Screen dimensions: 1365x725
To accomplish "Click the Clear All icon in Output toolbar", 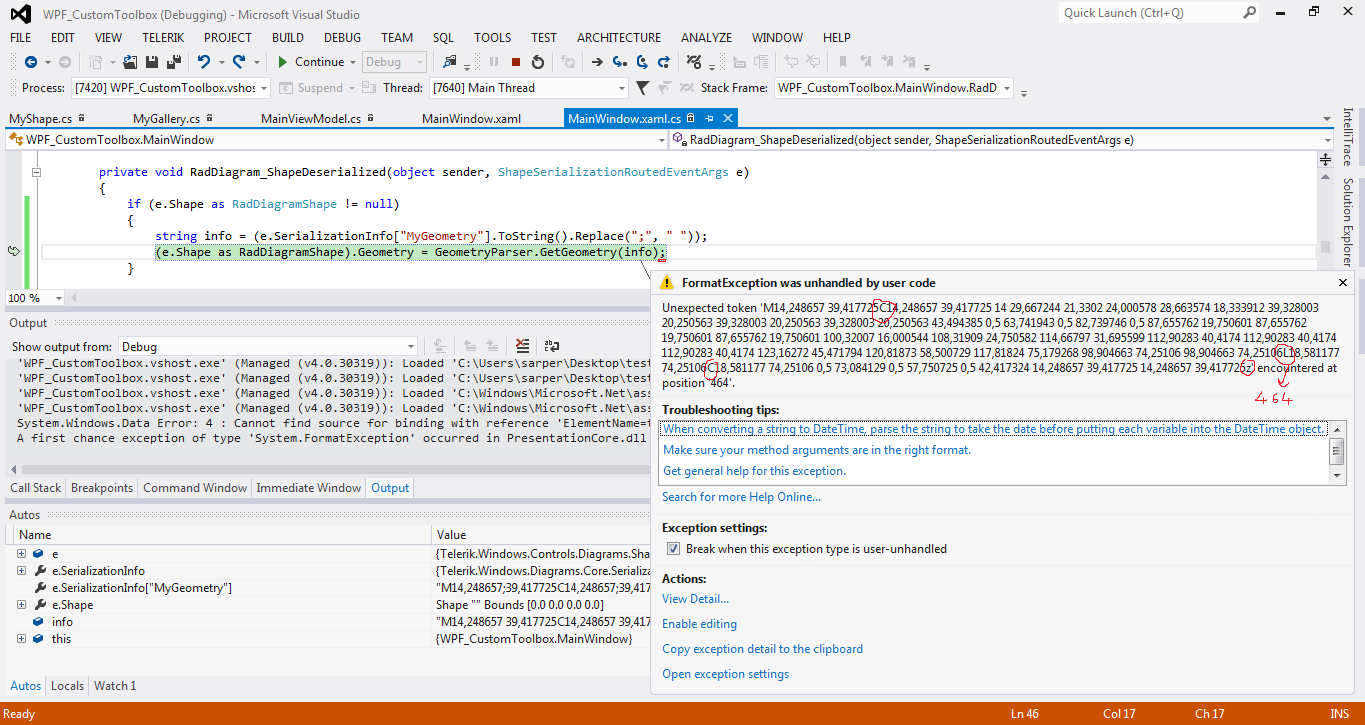I will pyautogui.click(x=522, y=346).
